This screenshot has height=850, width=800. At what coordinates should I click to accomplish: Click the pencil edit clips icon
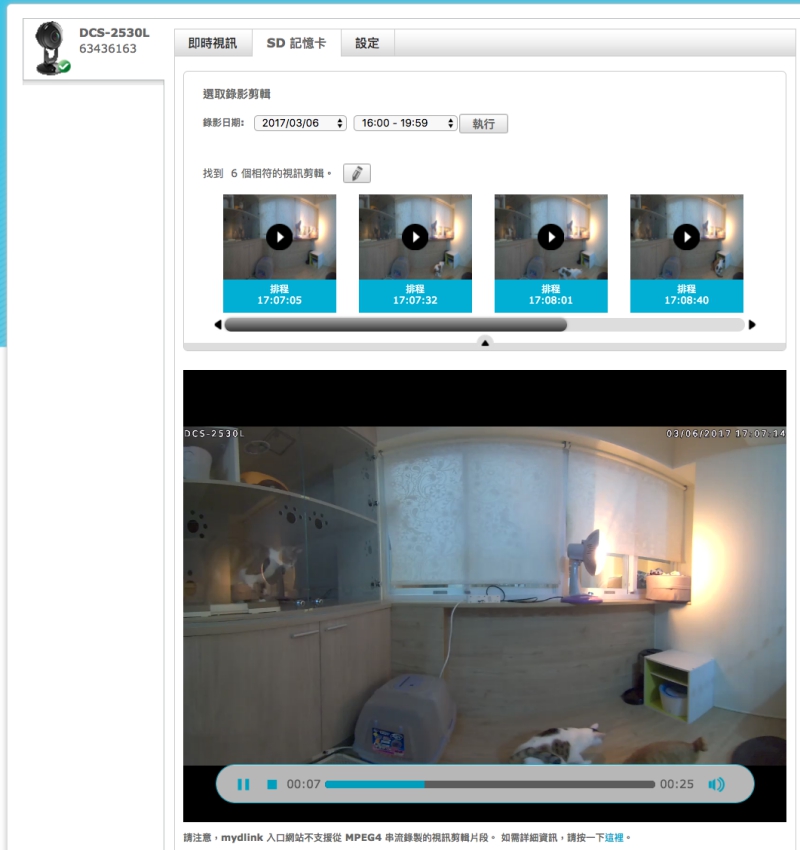tap(357, 173)
